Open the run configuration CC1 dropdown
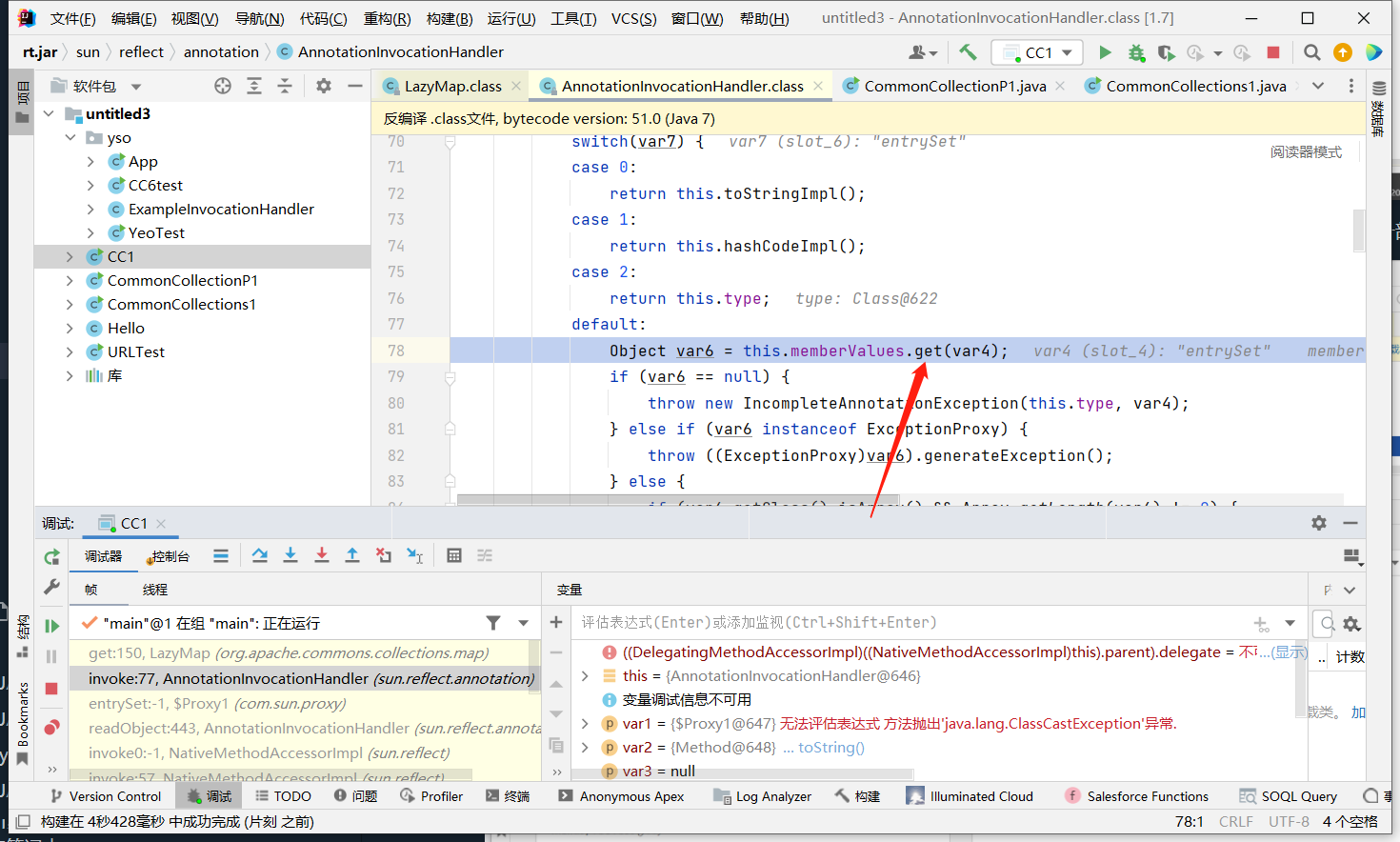The image size is (1400, 842). (1037, 52)
